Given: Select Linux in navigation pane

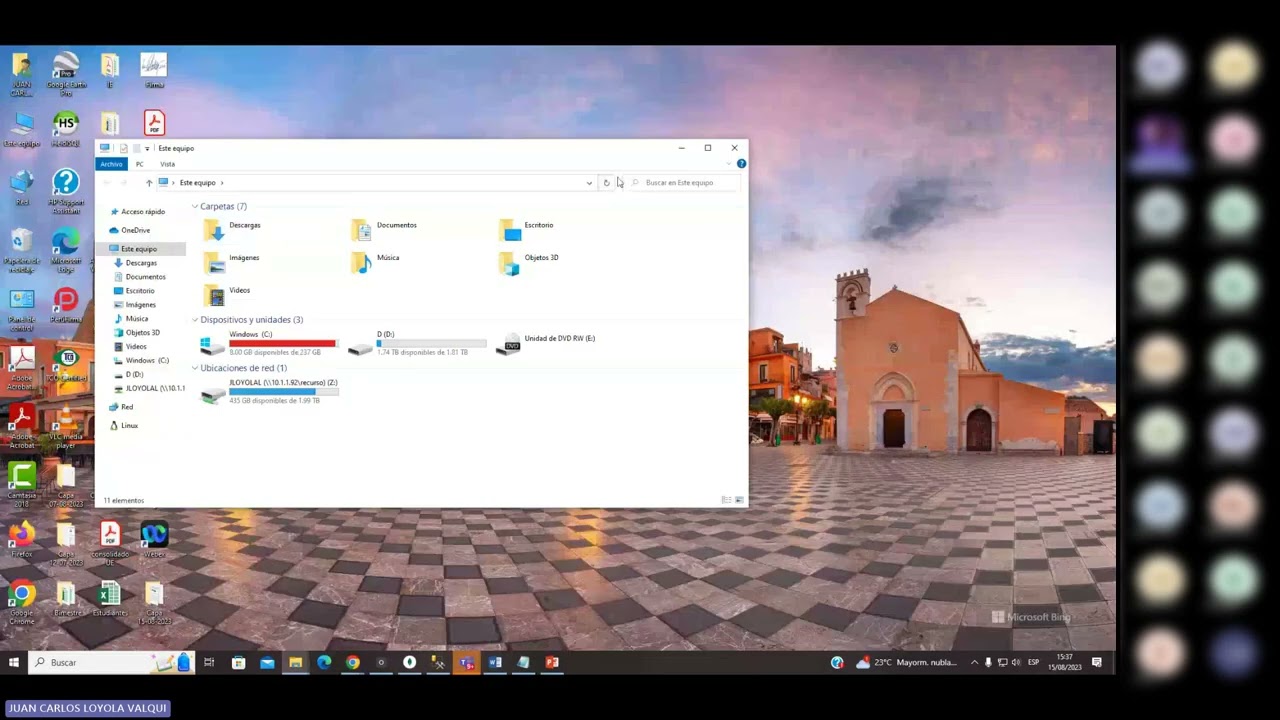Looking at the screenshot, I should click(x=124, y=426).
